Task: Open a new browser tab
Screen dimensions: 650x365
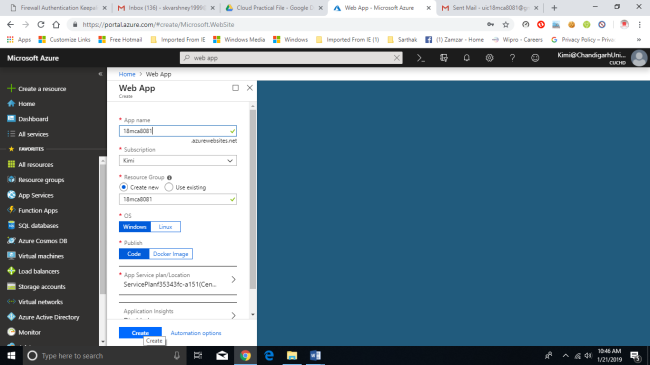Action: coord(554,8)
